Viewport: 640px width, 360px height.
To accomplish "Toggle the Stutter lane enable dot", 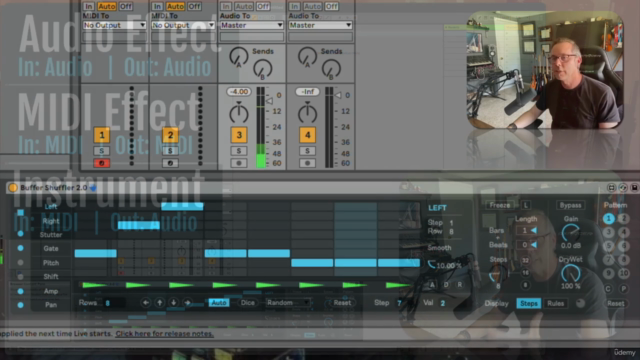I will pyautogui.click(x=20, y=233).
